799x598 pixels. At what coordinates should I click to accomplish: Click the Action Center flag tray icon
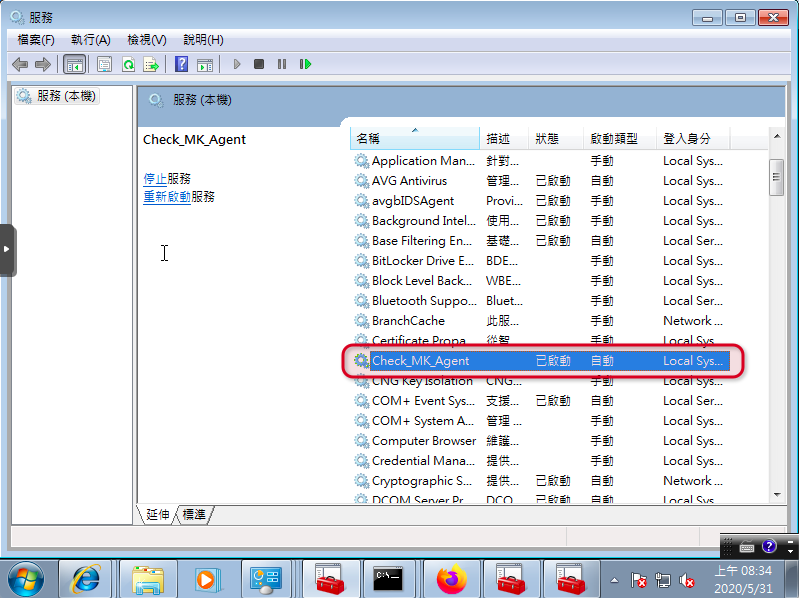pyautogui.click(x=638, y=580)
